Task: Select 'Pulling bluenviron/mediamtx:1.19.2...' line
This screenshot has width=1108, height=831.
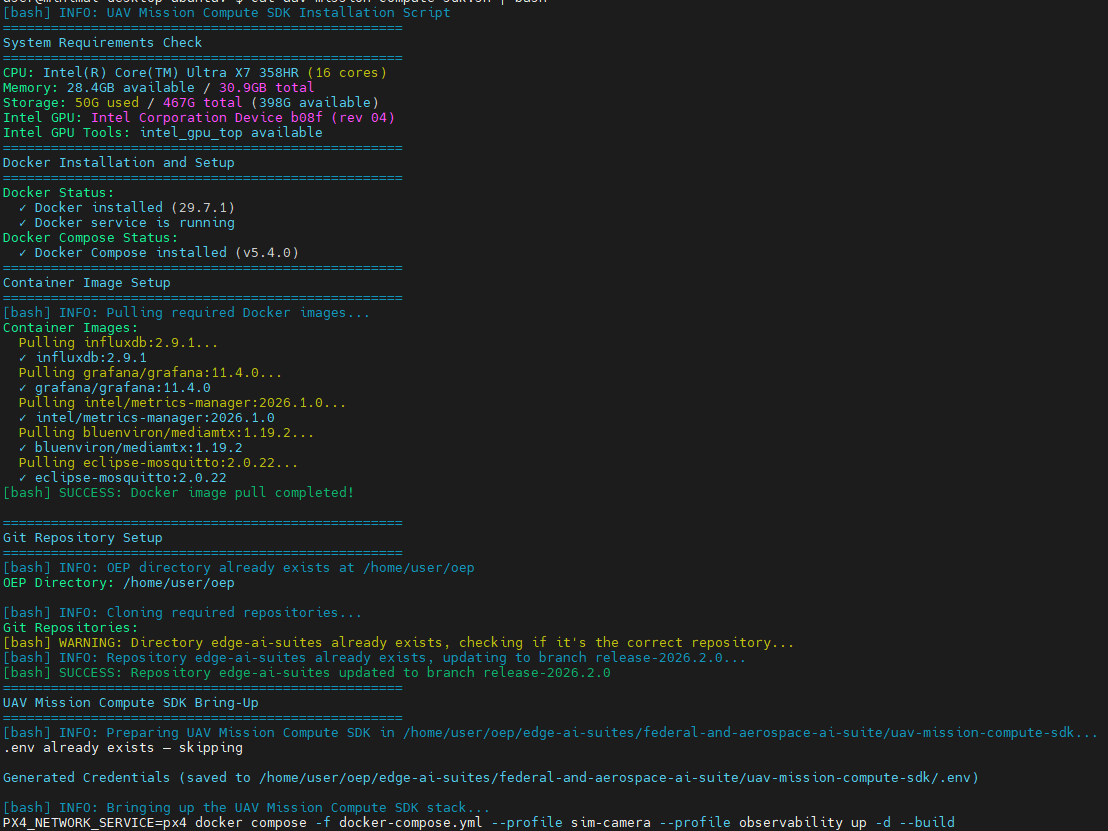Action: click(166, 433)
